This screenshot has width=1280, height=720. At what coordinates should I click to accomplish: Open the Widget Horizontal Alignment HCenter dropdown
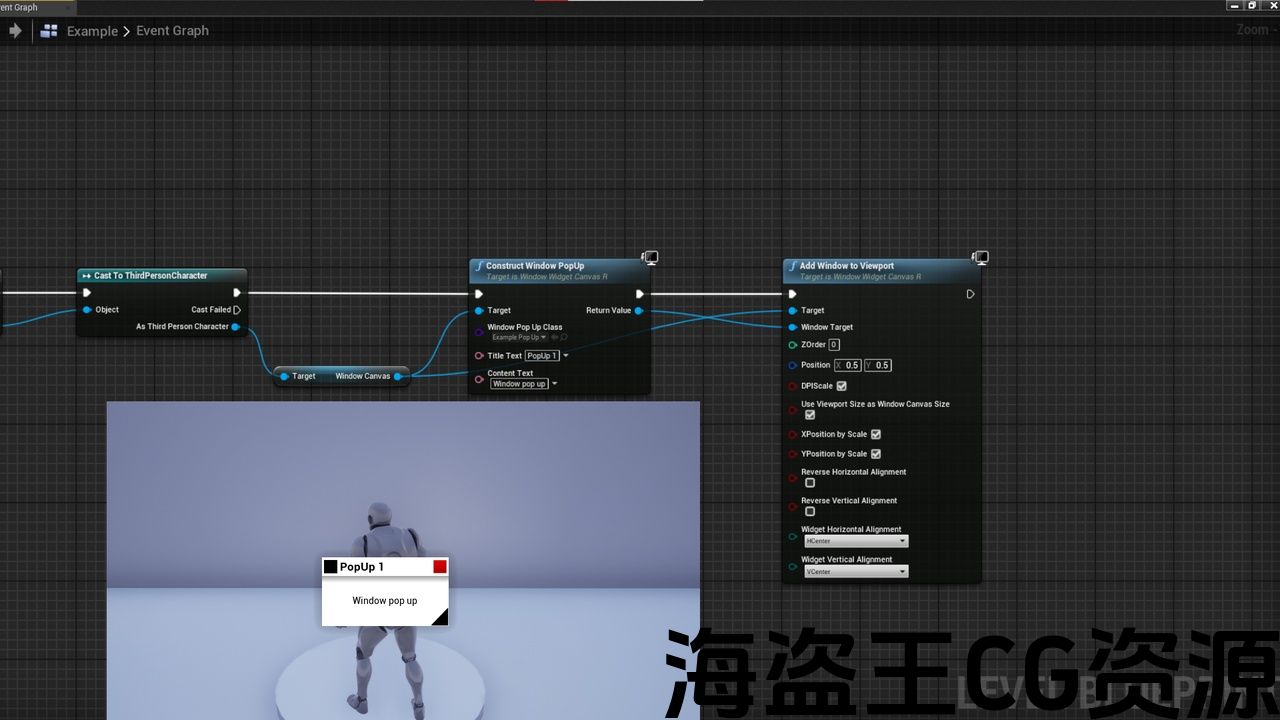tap(856, 541)
